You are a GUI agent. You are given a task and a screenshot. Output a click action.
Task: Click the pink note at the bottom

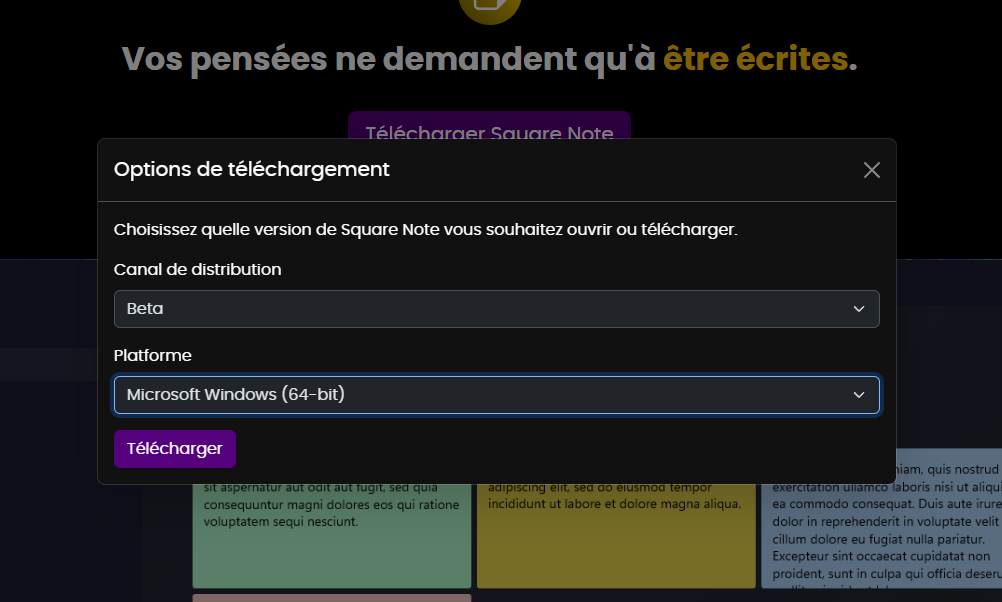[x=331, y=597]
